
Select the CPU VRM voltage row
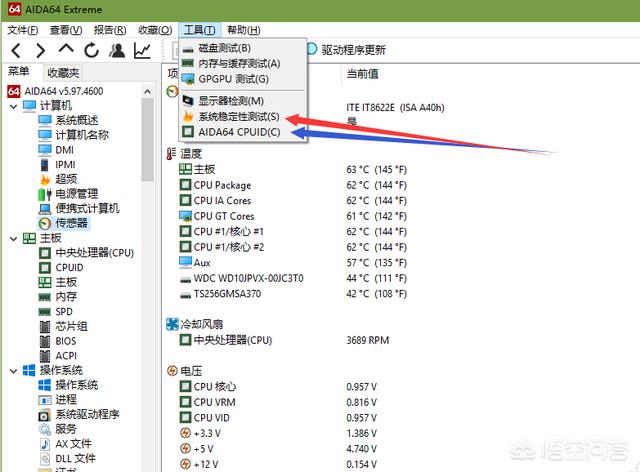coord(278,402)
